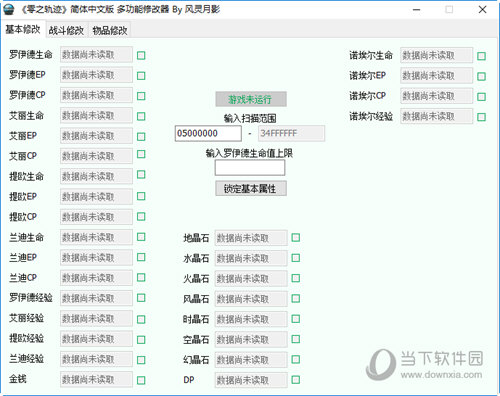Enable the 艾丽EP checkbox
Viewport: 500px width, 396px height.
tap(141, 136)
